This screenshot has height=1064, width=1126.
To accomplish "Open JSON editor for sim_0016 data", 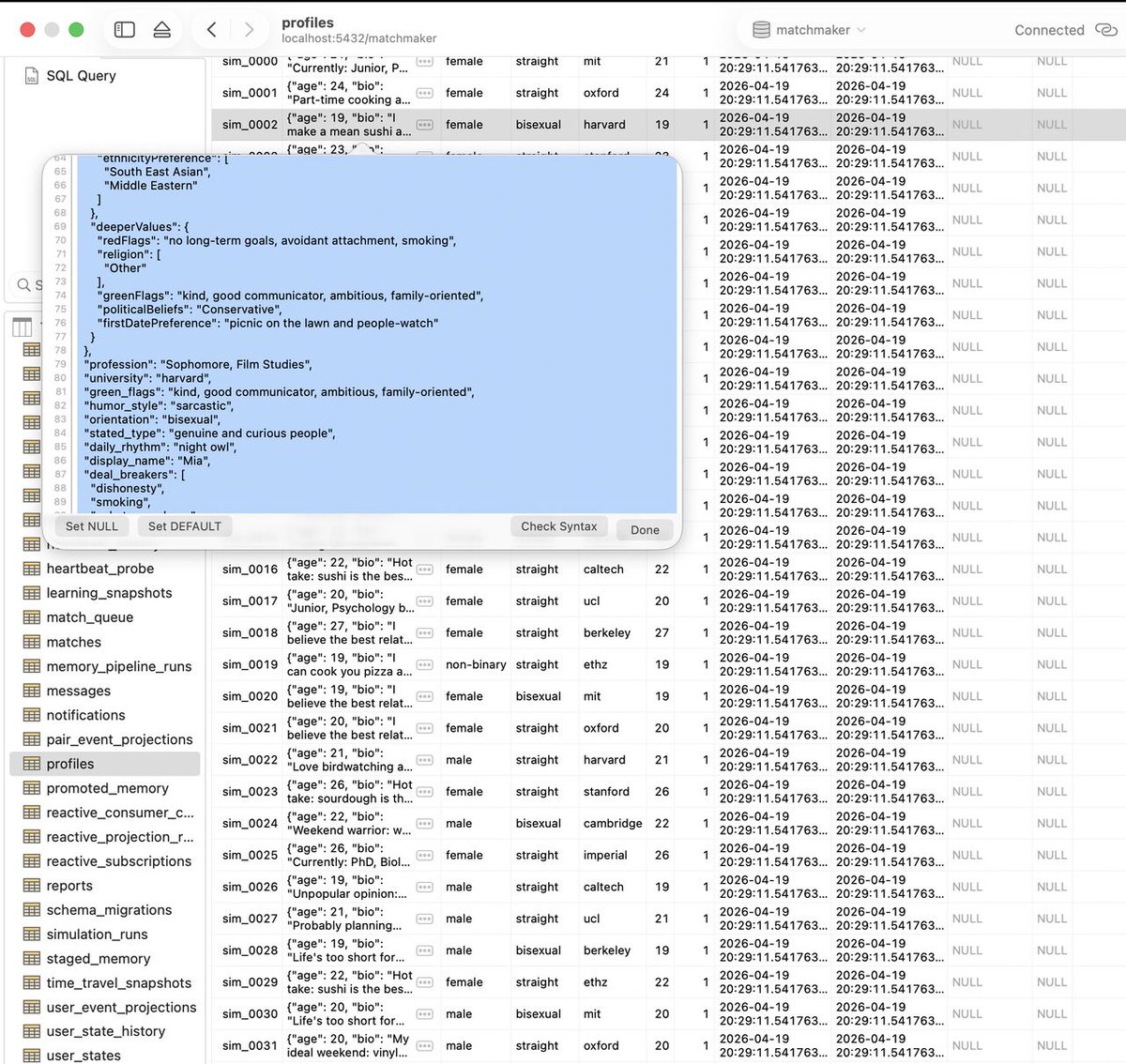I will tap(425, 570).
